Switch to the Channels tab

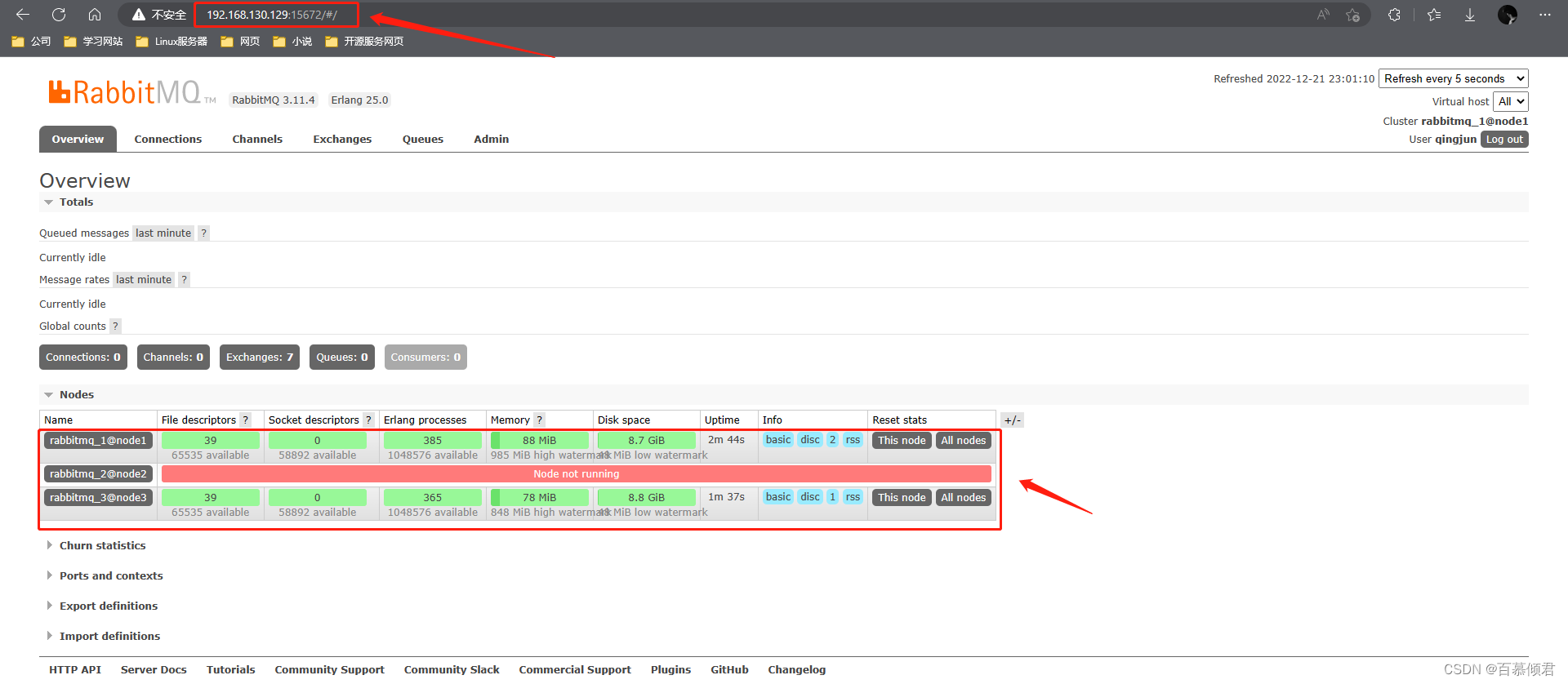[x=257, y=140]
